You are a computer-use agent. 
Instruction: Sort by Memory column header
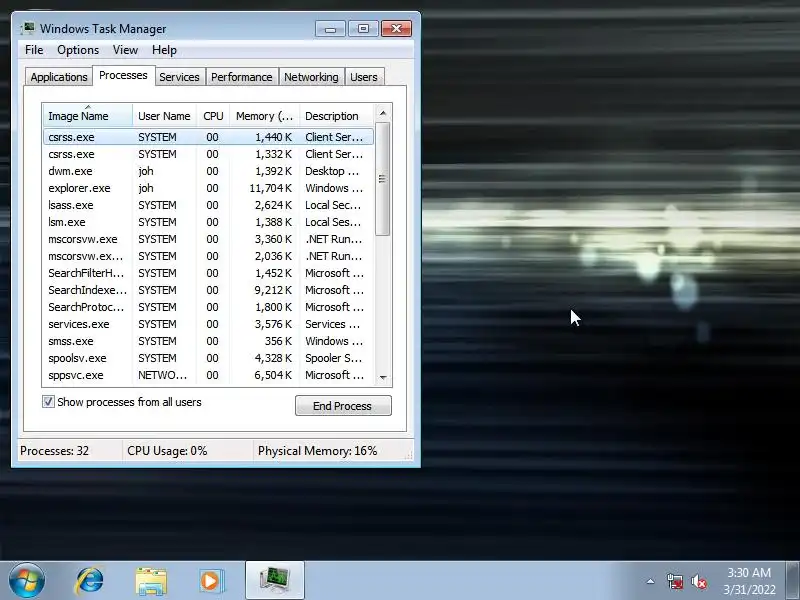(x=265, y=116)
